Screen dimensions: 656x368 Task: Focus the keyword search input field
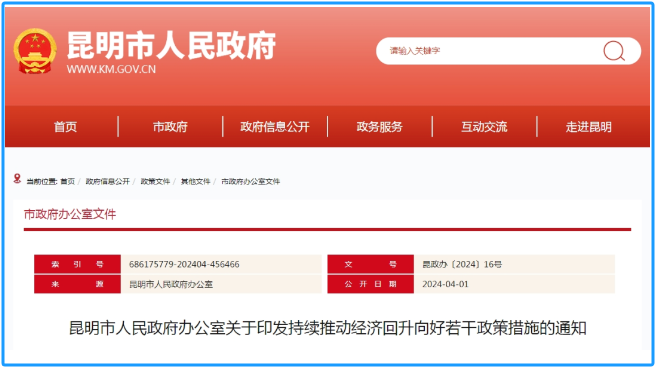(x=508, y=51)
